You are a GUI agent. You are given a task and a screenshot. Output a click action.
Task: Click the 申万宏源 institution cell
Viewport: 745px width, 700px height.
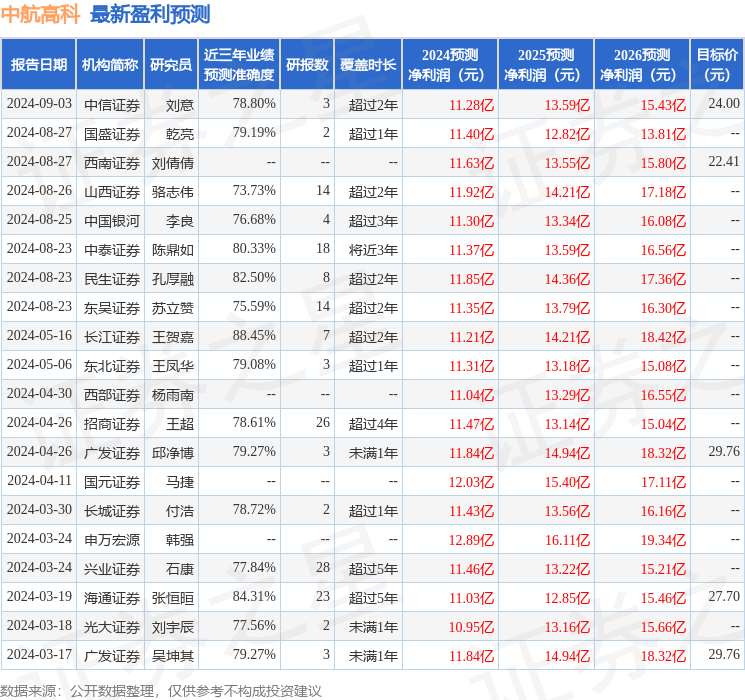pos(112,540)
